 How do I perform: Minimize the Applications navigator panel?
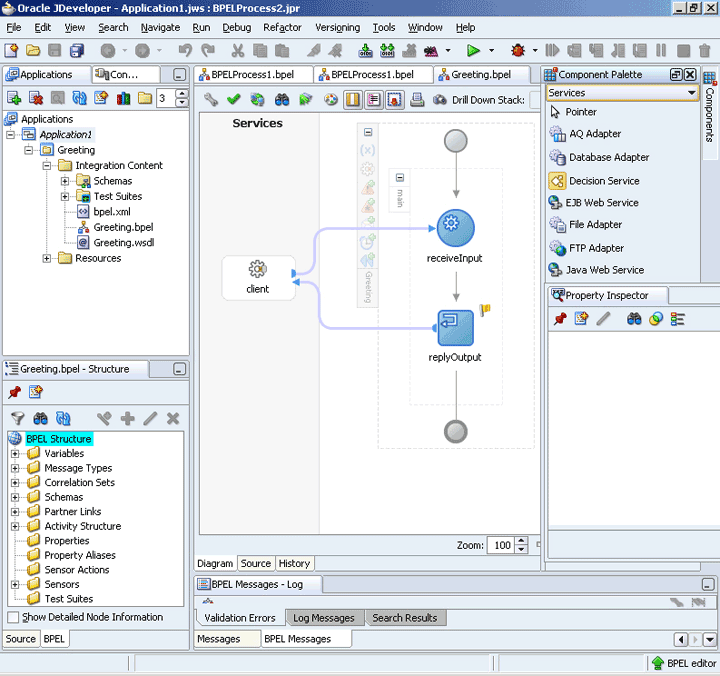point(179,74)
